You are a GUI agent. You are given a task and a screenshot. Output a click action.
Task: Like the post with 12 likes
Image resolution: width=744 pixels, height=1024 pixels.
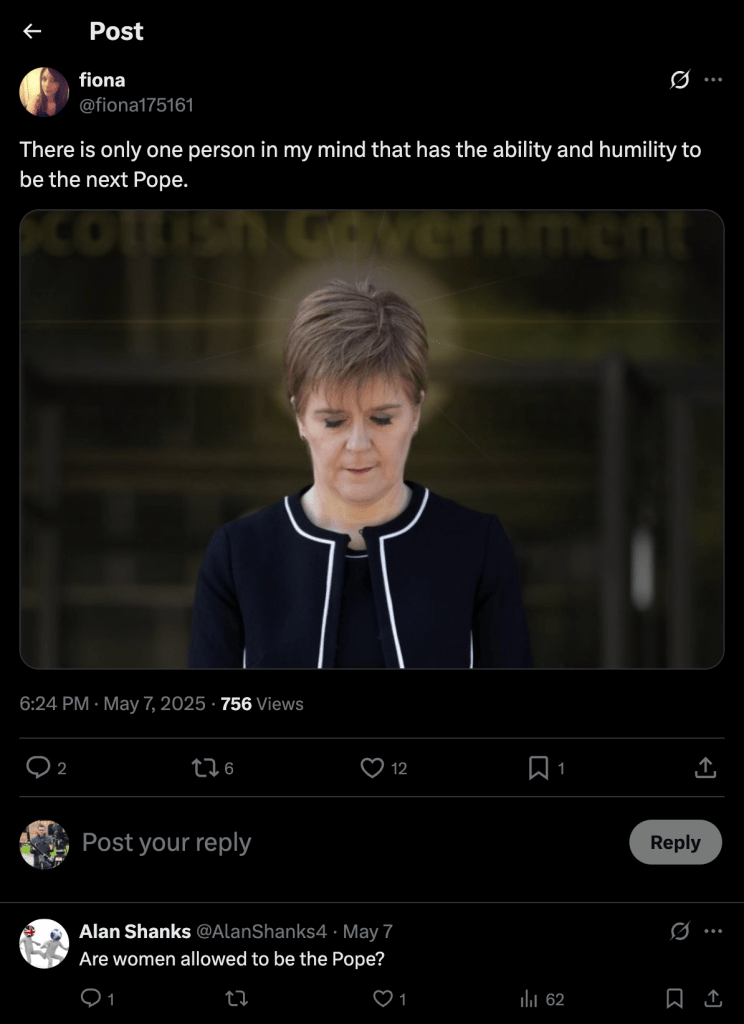pyautogui.click(x=372, y=768)
